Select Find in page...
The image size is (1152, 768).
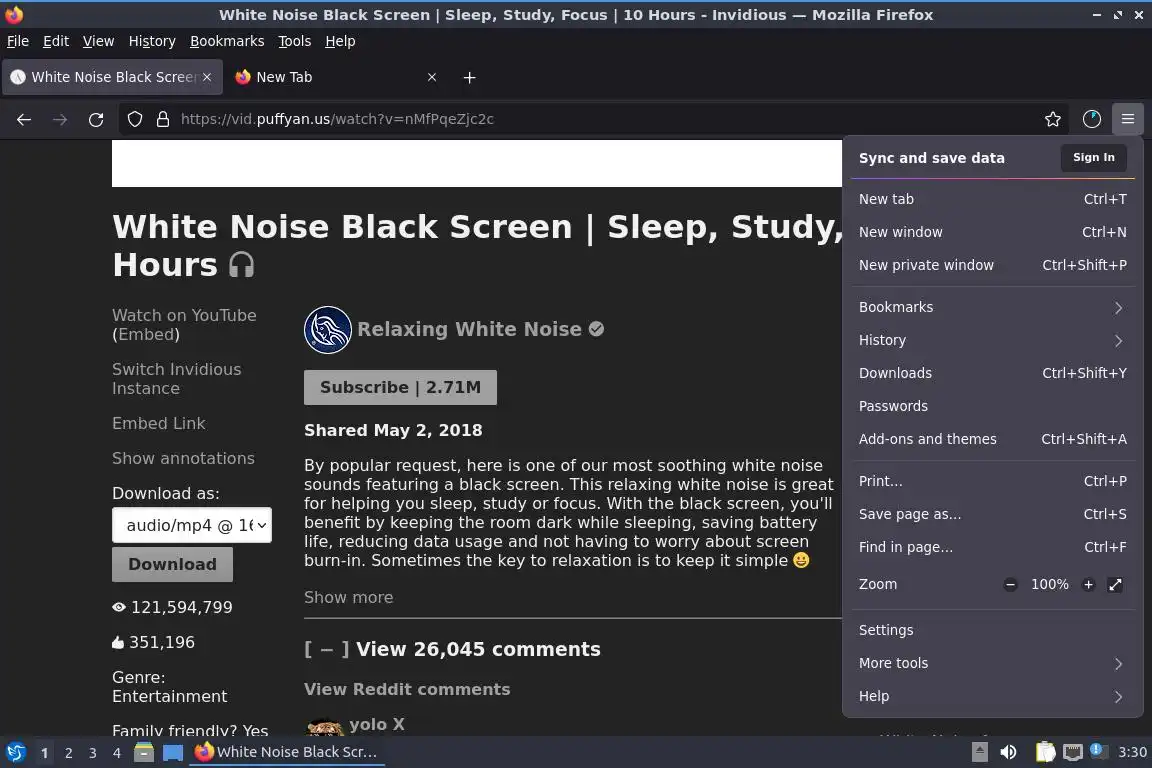992,548
